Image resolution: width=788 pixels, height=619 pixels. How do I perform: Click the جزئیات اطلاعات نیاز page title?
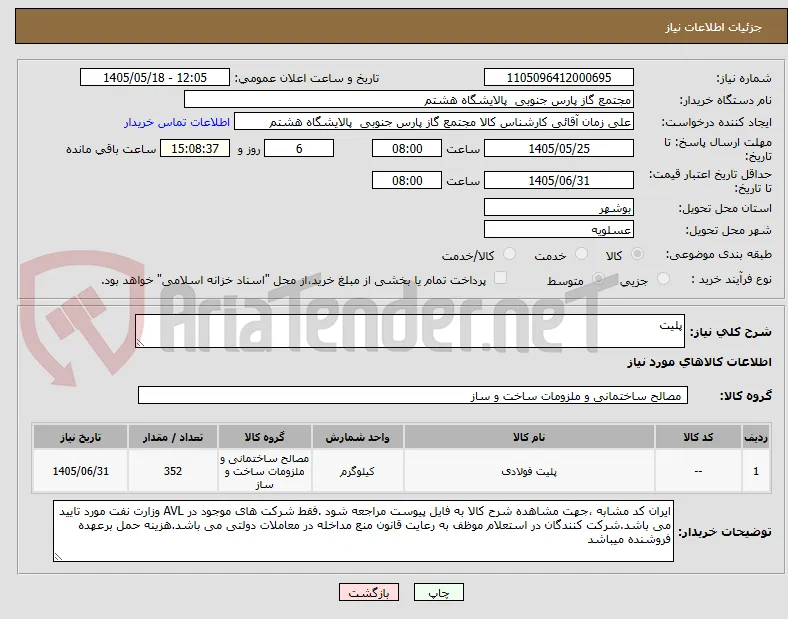coord(714,27)
